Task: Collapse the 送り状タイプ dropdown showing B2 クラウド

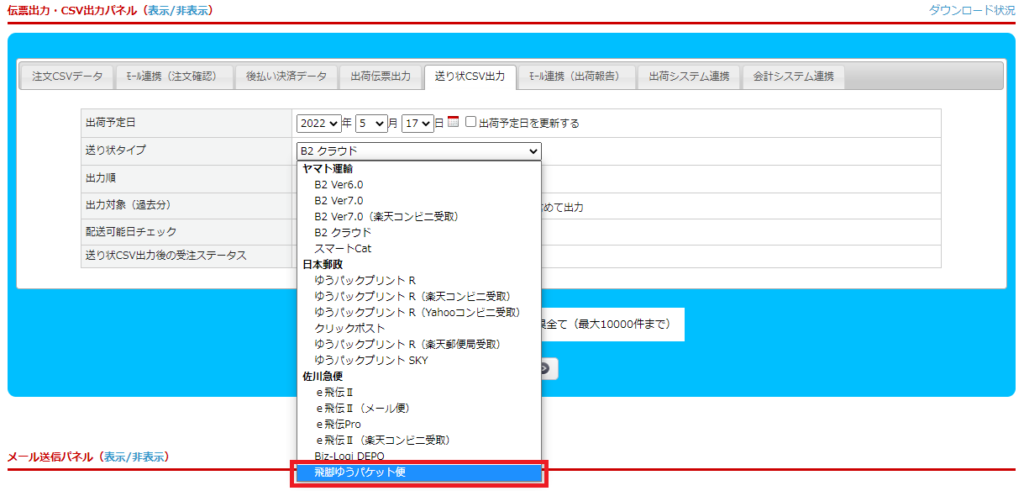Action: [x=419, y=151]
